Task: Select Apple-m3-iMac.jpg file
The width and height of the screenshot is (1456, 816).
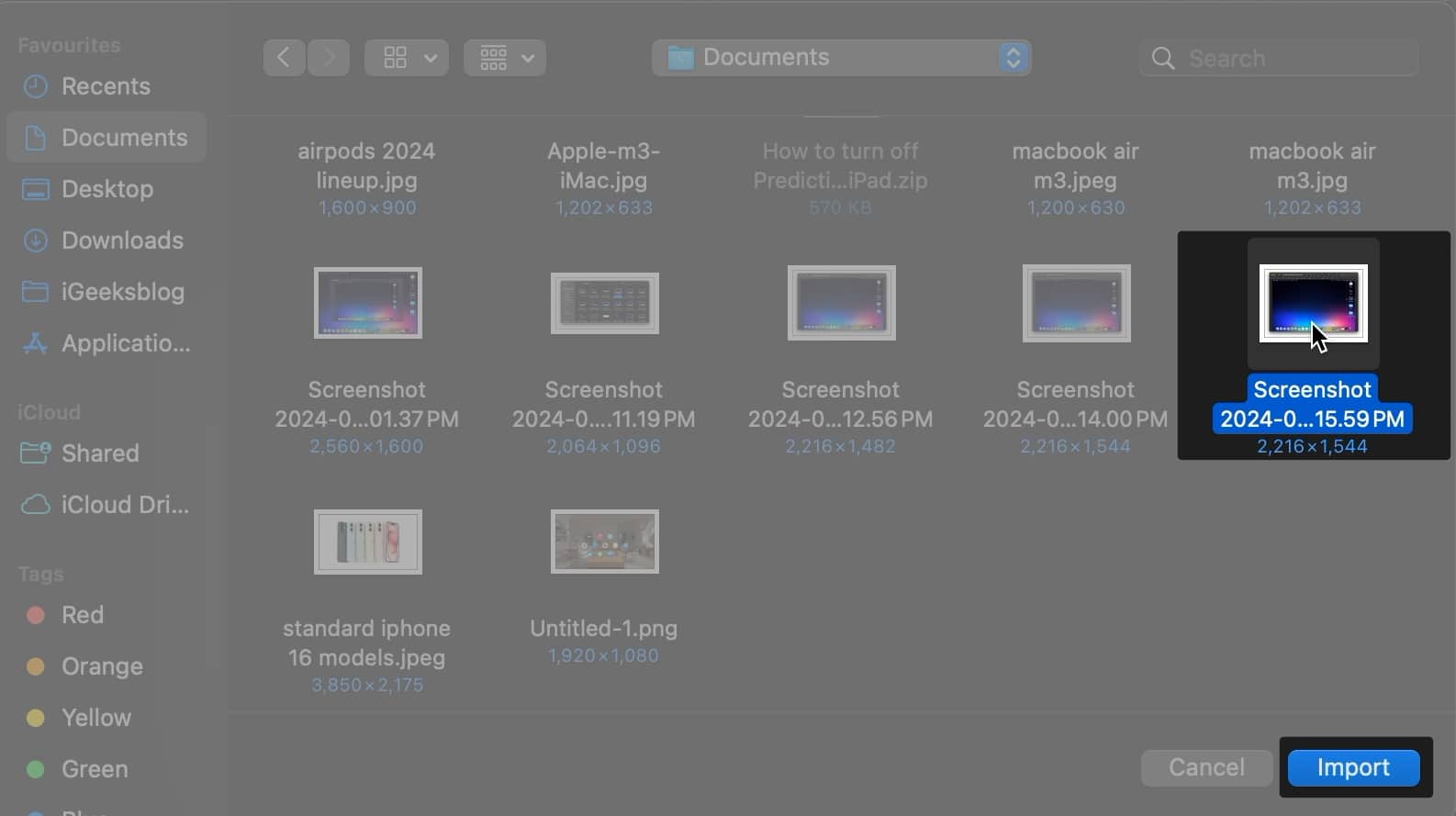Action: [604, 166]
